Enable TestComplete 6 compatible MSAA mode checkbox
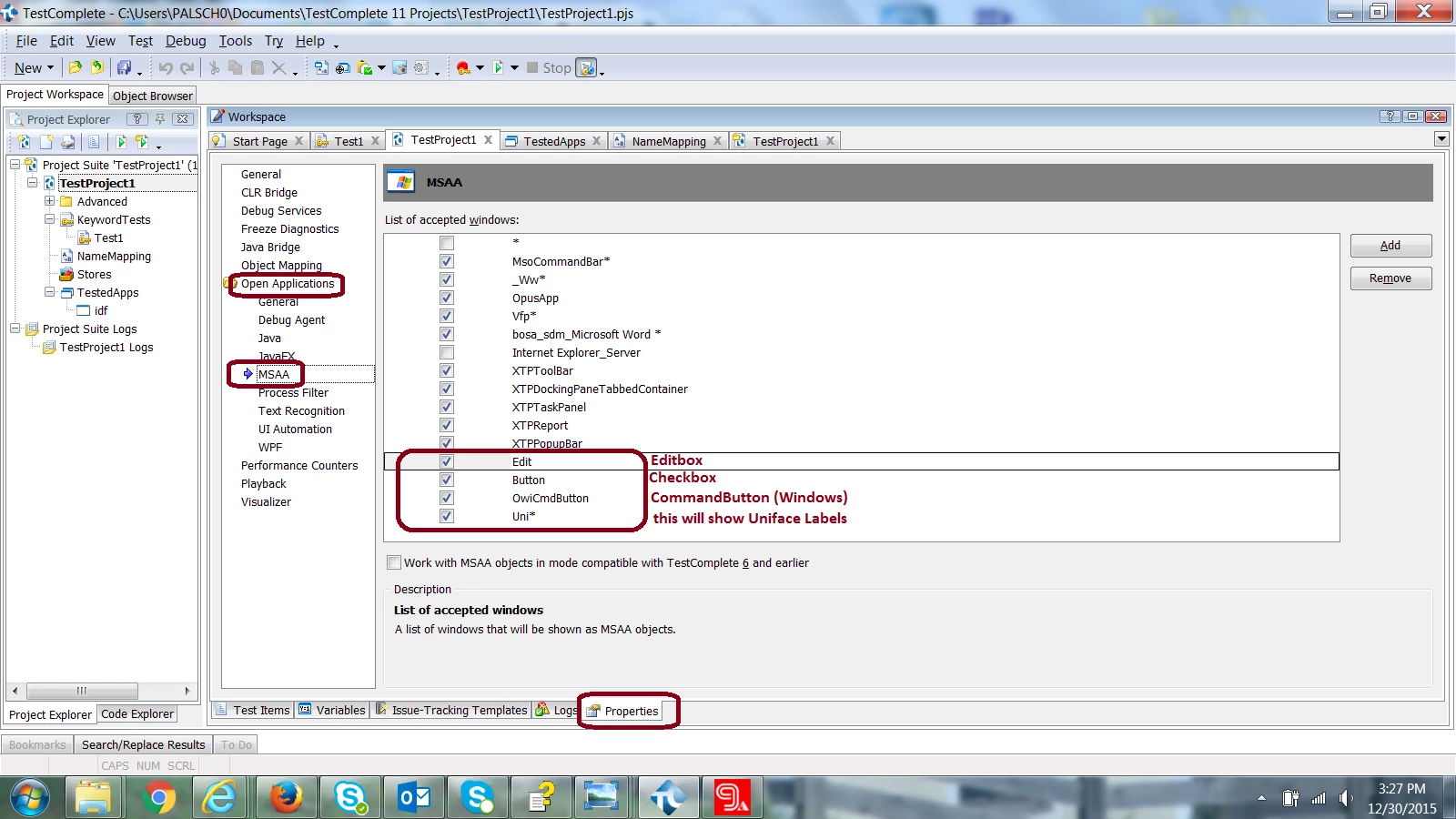 tap(394, 562)
